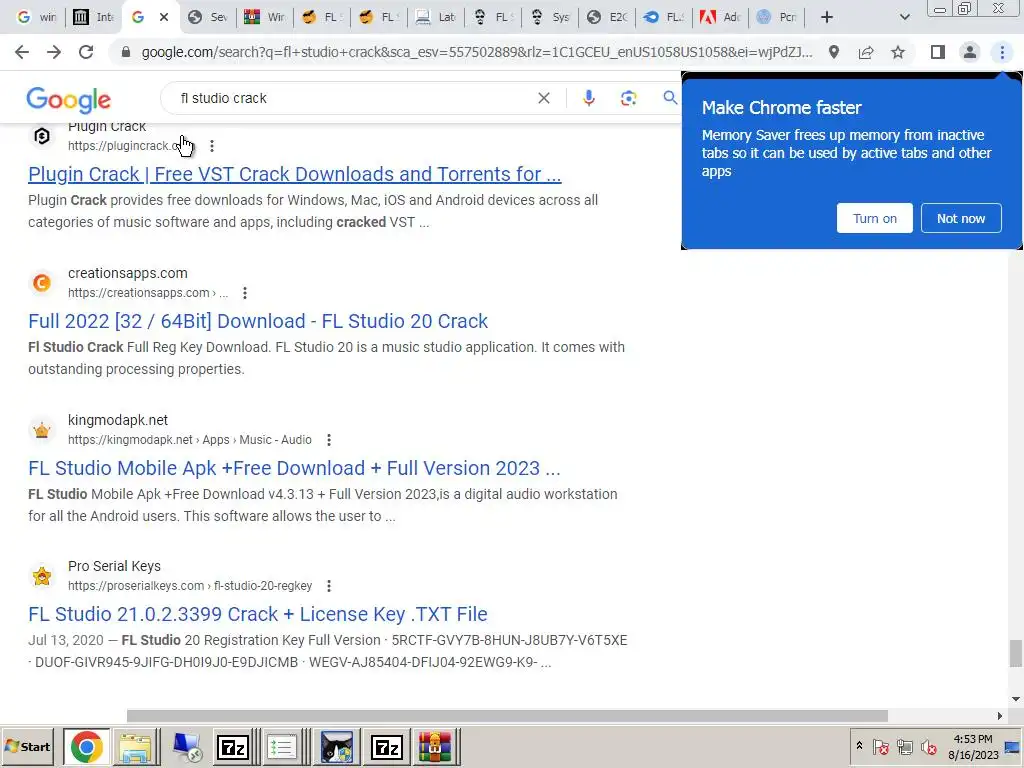The height and width of the screenshot is (768, 1024).
Task: Close the active Google search tab
Action: click(x=164, y=17)
